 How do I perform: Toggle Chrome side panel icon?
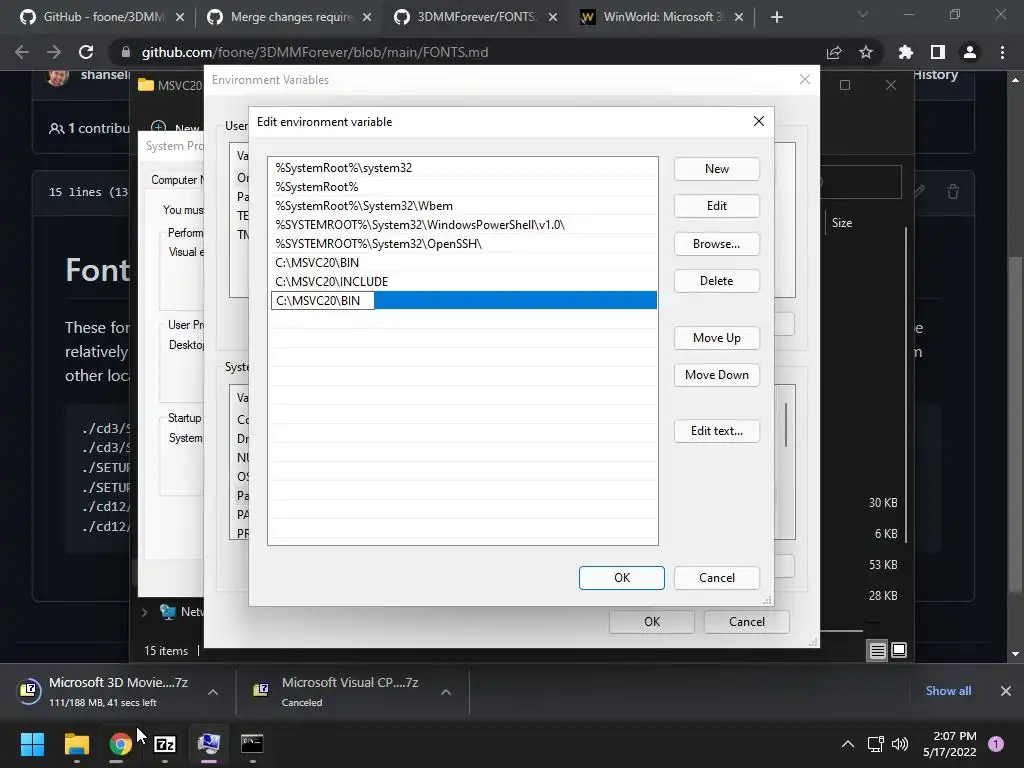938,52
